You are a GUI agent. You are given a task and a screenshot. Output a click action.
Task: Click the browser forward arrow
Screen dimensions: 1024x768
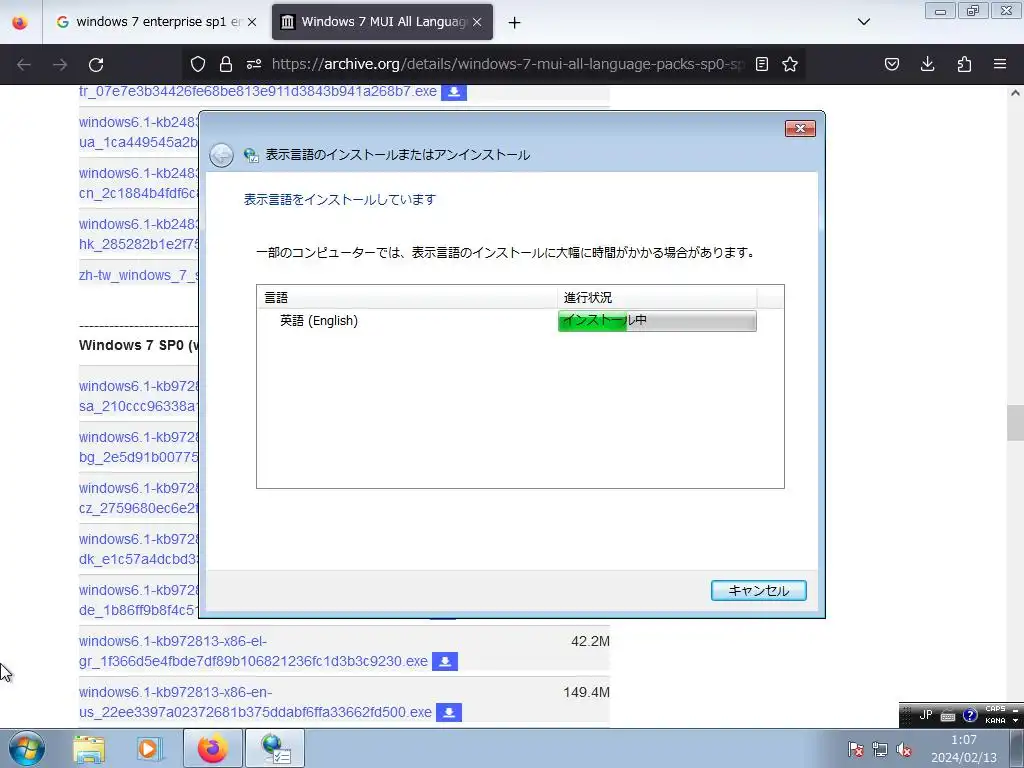pos(60,65)
